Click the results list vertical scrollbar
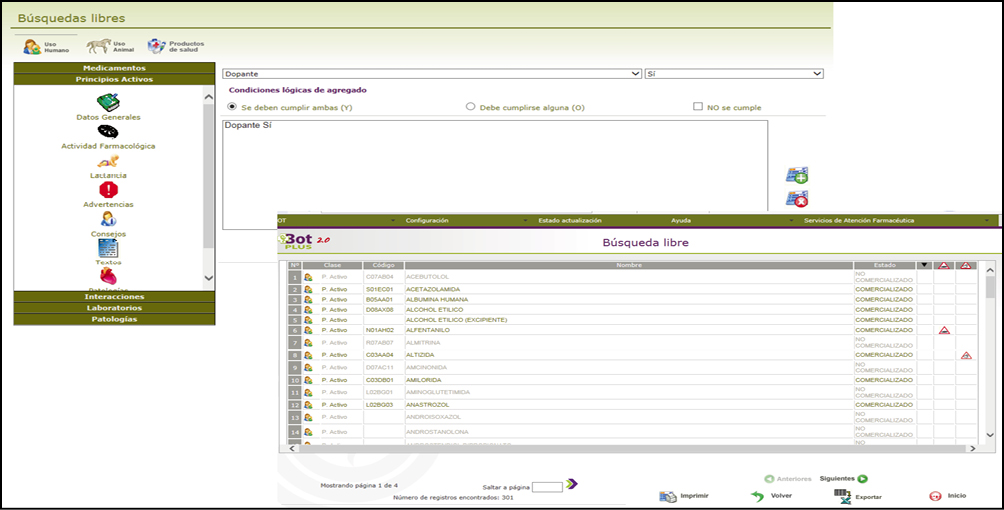This screenshot has height=510, width=1004. pyautogui.click(x=990, y=350)
